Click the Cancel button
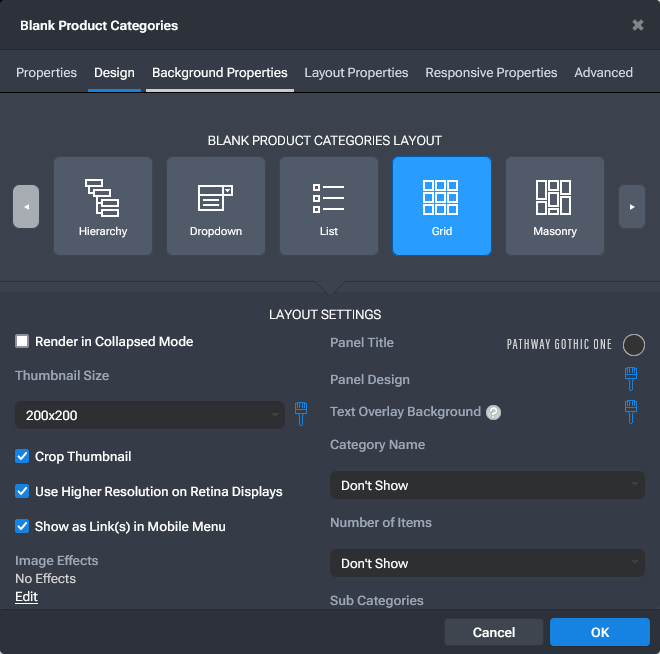 pyautogui.click(x=494, y=632)
